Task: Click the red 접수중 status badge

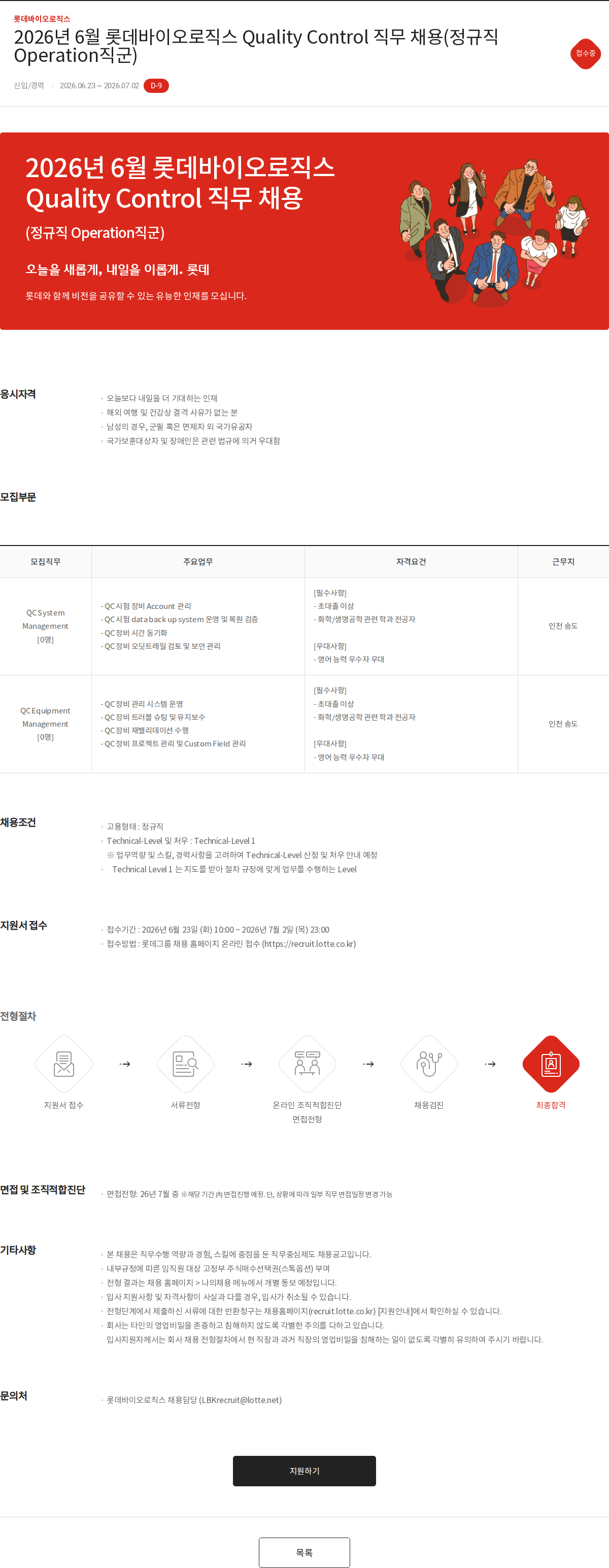Action: (586, 54)
